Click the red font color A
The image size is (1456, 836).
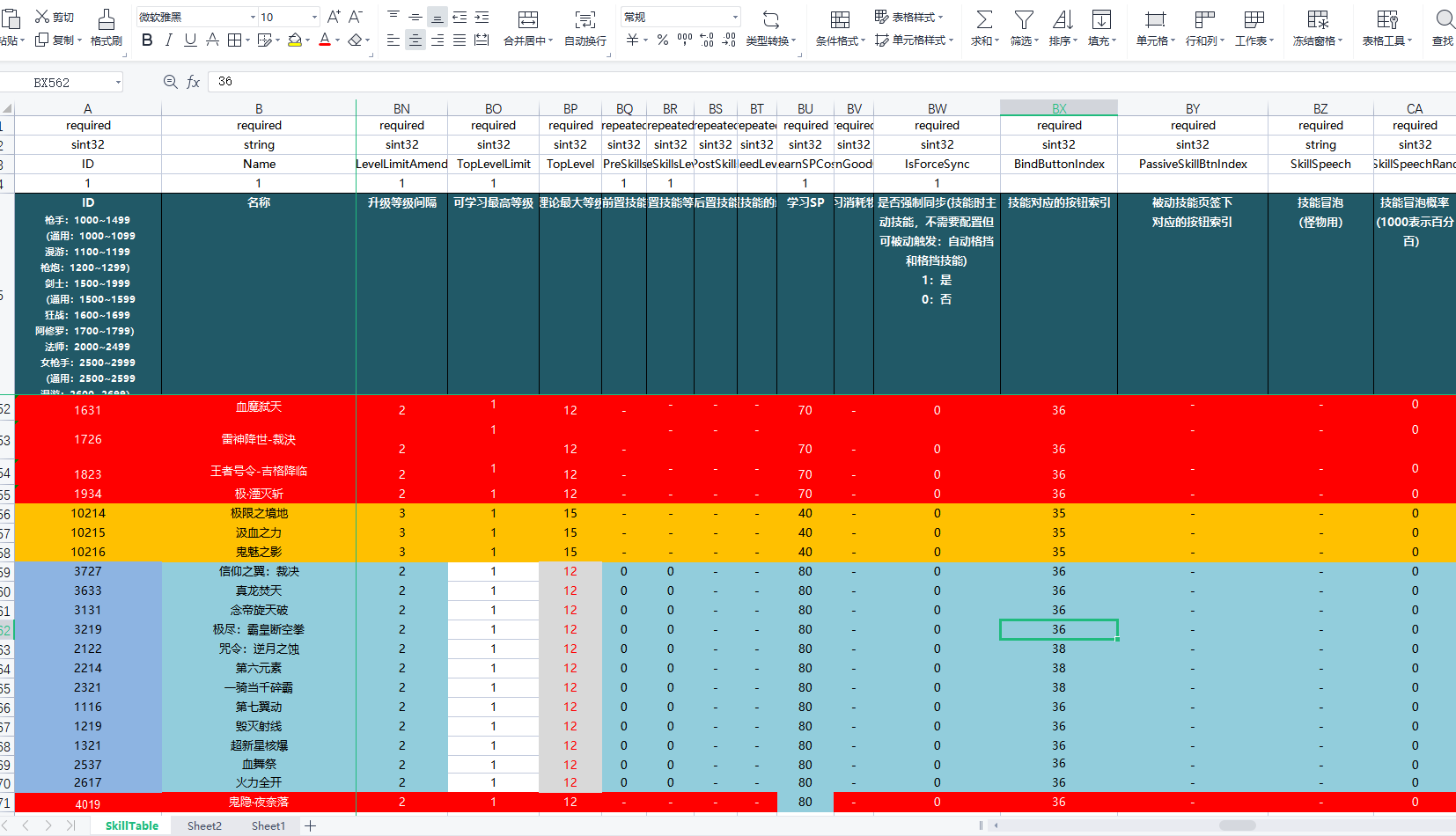(x=324, y=40)
